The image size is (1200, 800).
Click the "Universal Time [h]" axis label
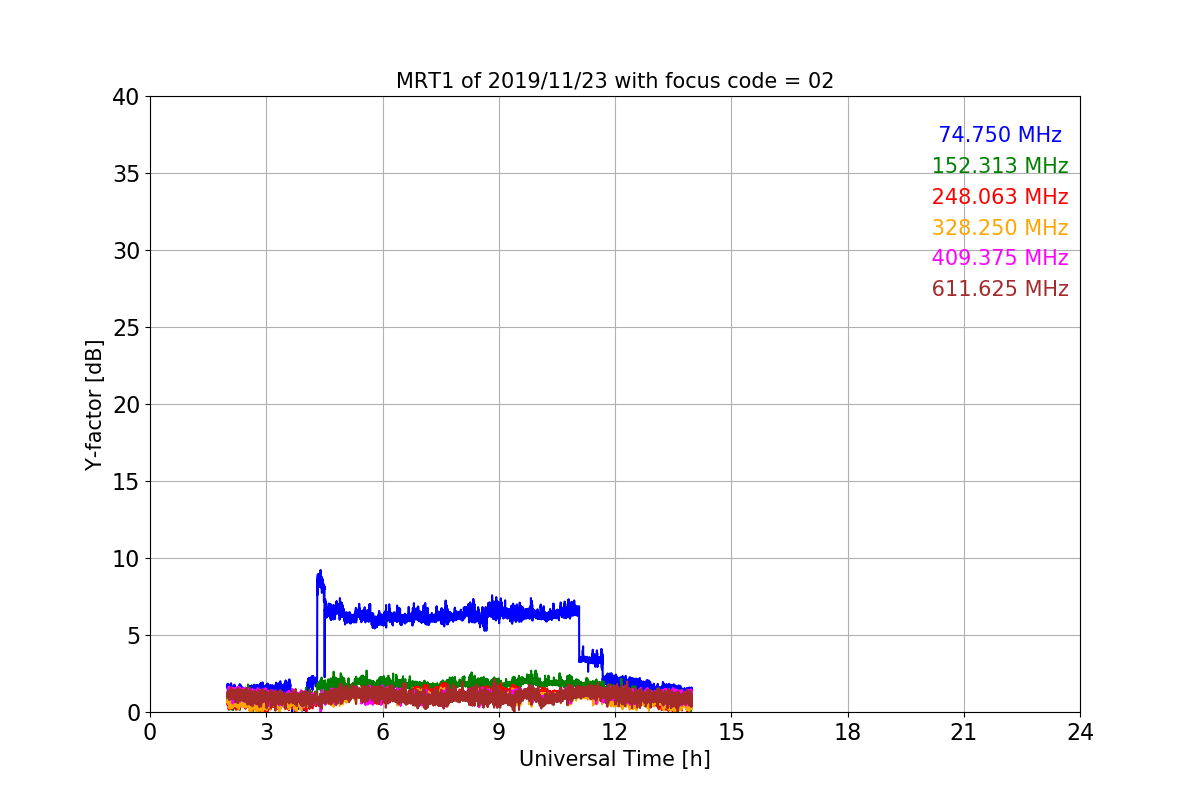tap(614, 759)
